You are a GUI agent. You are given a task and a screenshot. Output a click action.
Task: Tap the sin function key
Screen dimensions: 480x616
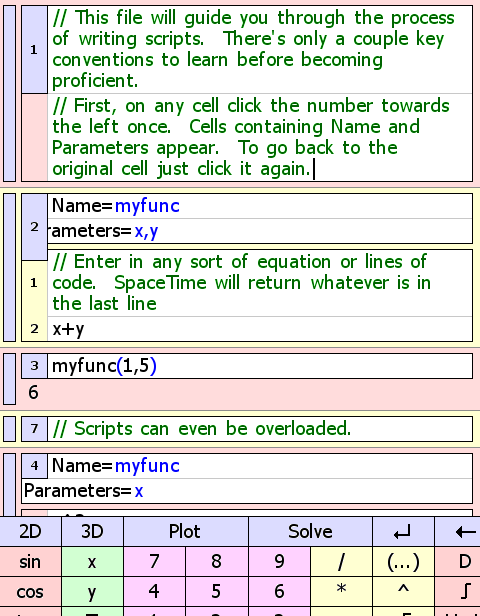pos(31,562)
